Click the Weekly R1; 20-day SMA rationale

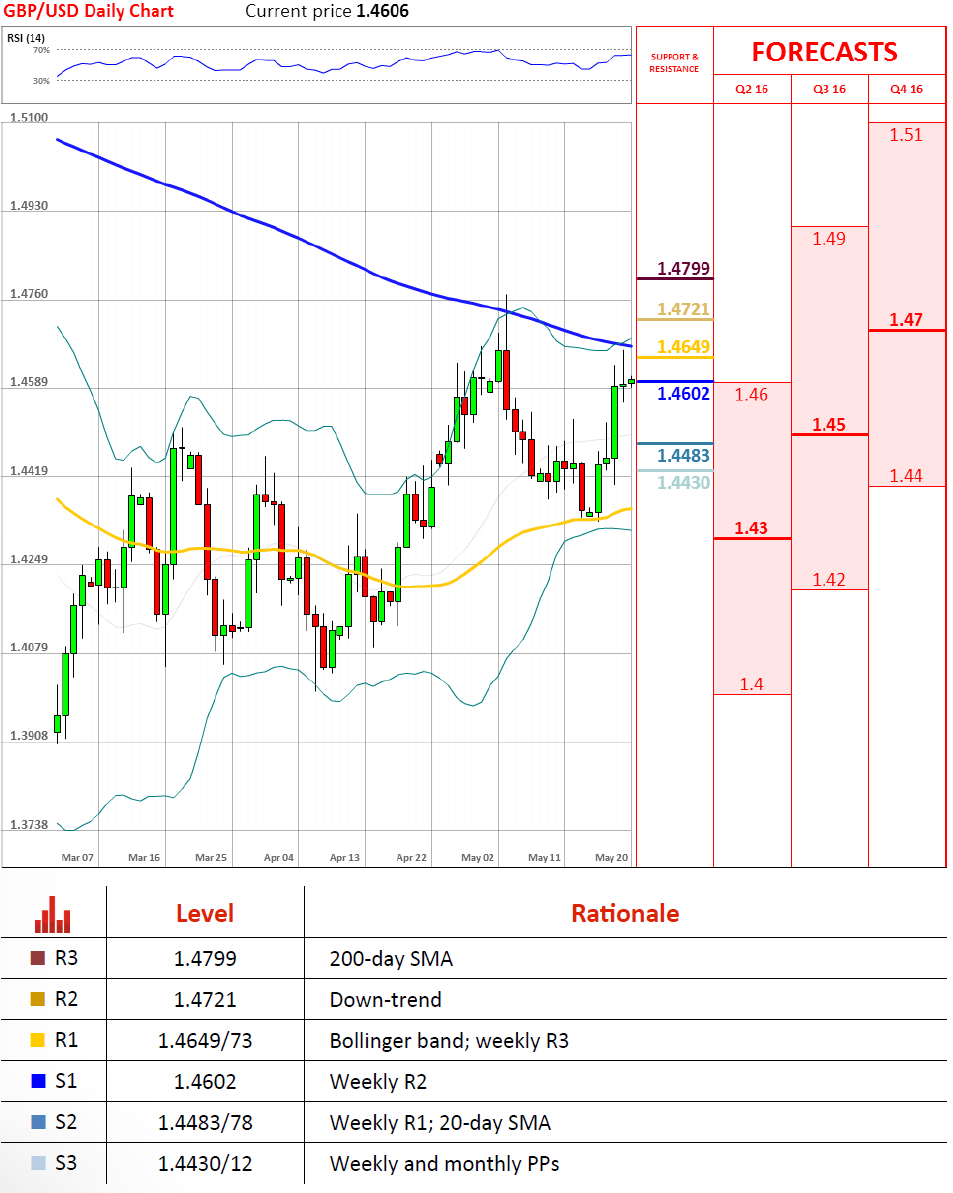pos(440,1123)
